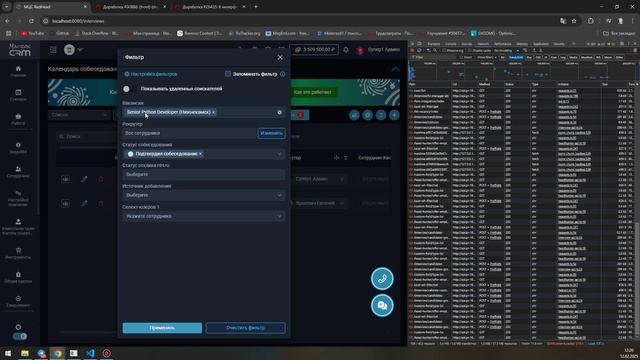Select the All request type filter chip
The width and height of the screenshot is (640, 360).
point(502,58)
